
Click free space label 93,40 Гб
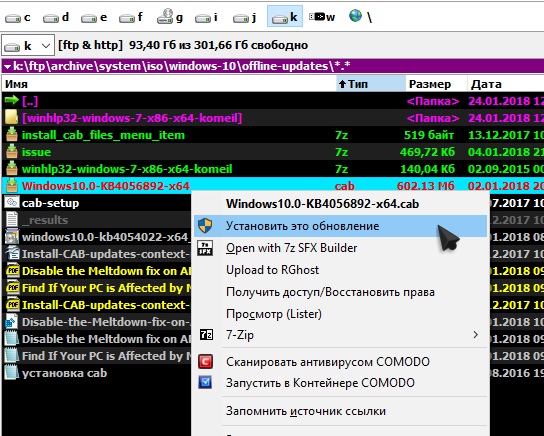click(218, 45)
